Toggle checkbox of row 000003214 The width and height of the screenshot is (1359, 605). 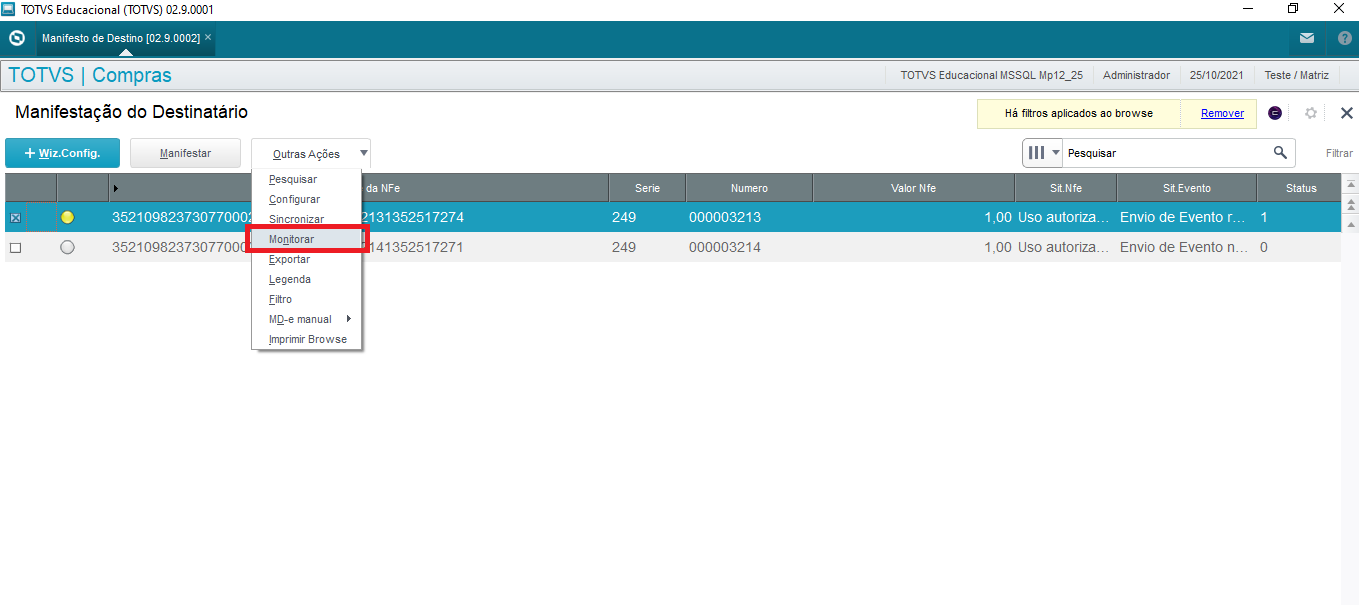(15, 247)
